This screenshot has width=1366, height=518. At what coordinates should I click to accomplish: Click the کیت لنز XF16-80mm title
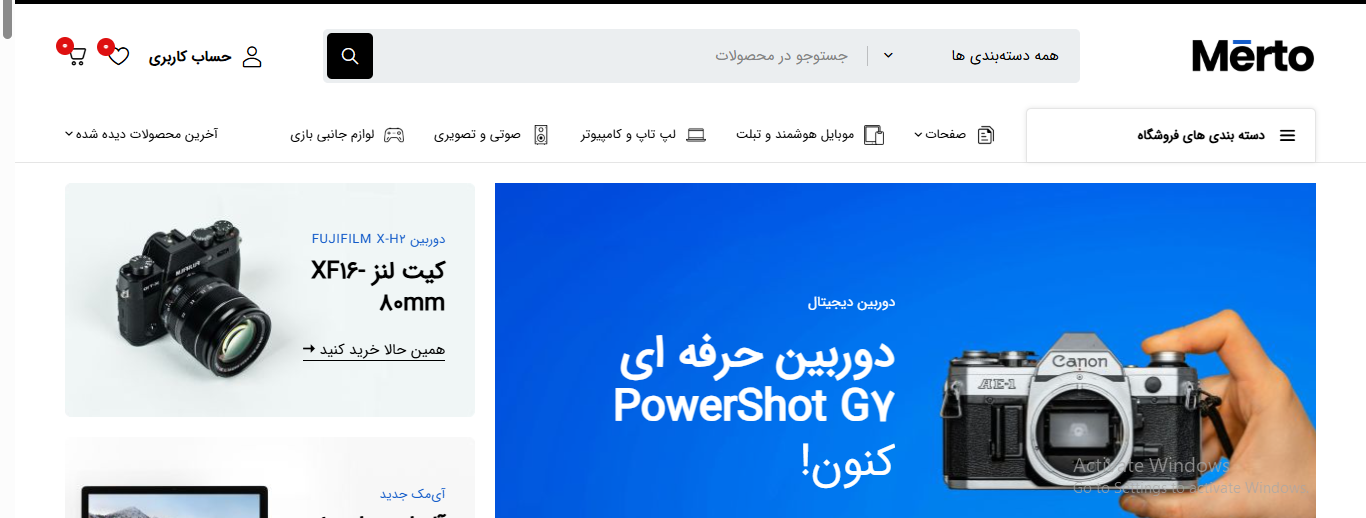coord(378,286)
